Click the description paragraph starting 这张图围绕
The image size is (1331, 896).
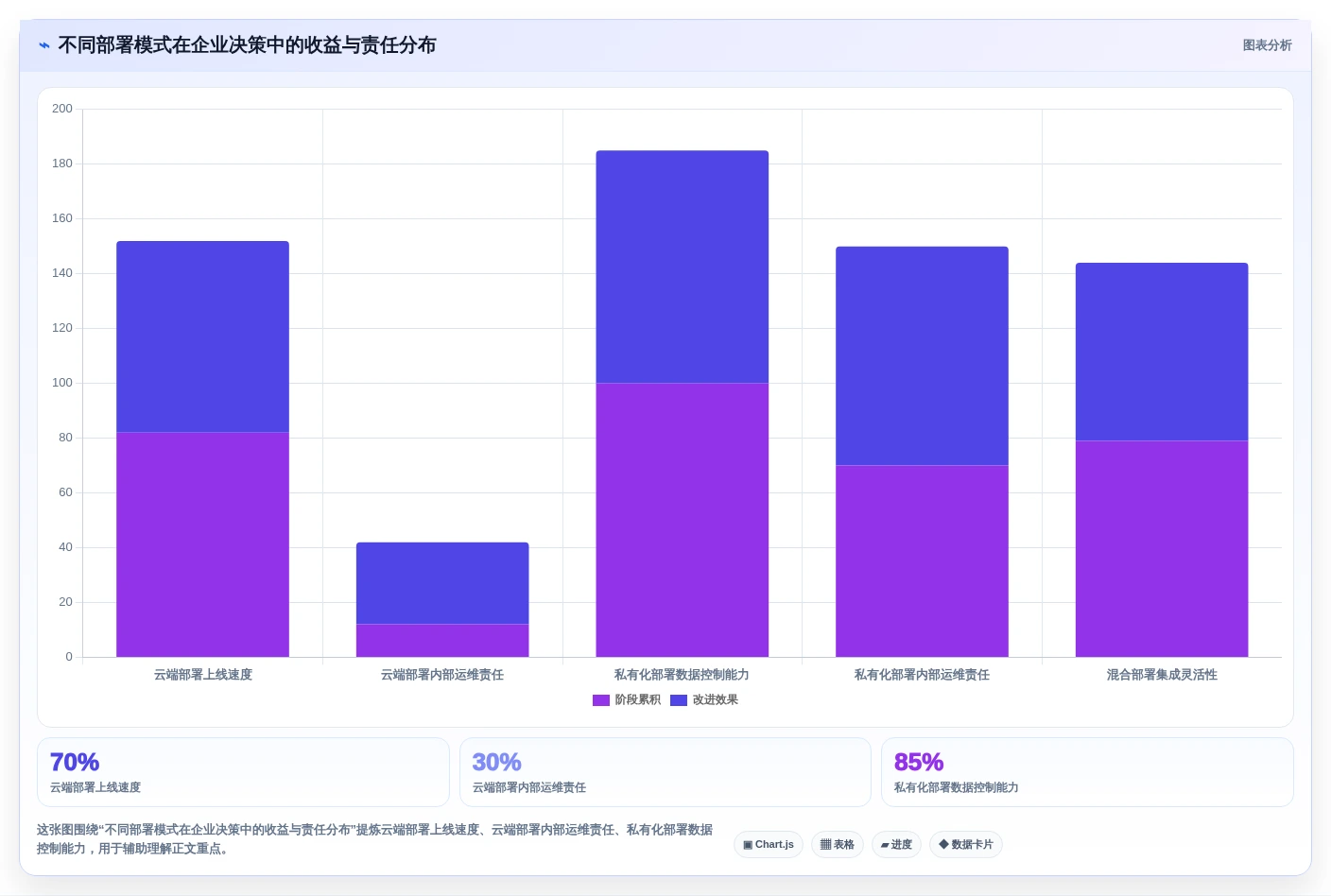375,839
